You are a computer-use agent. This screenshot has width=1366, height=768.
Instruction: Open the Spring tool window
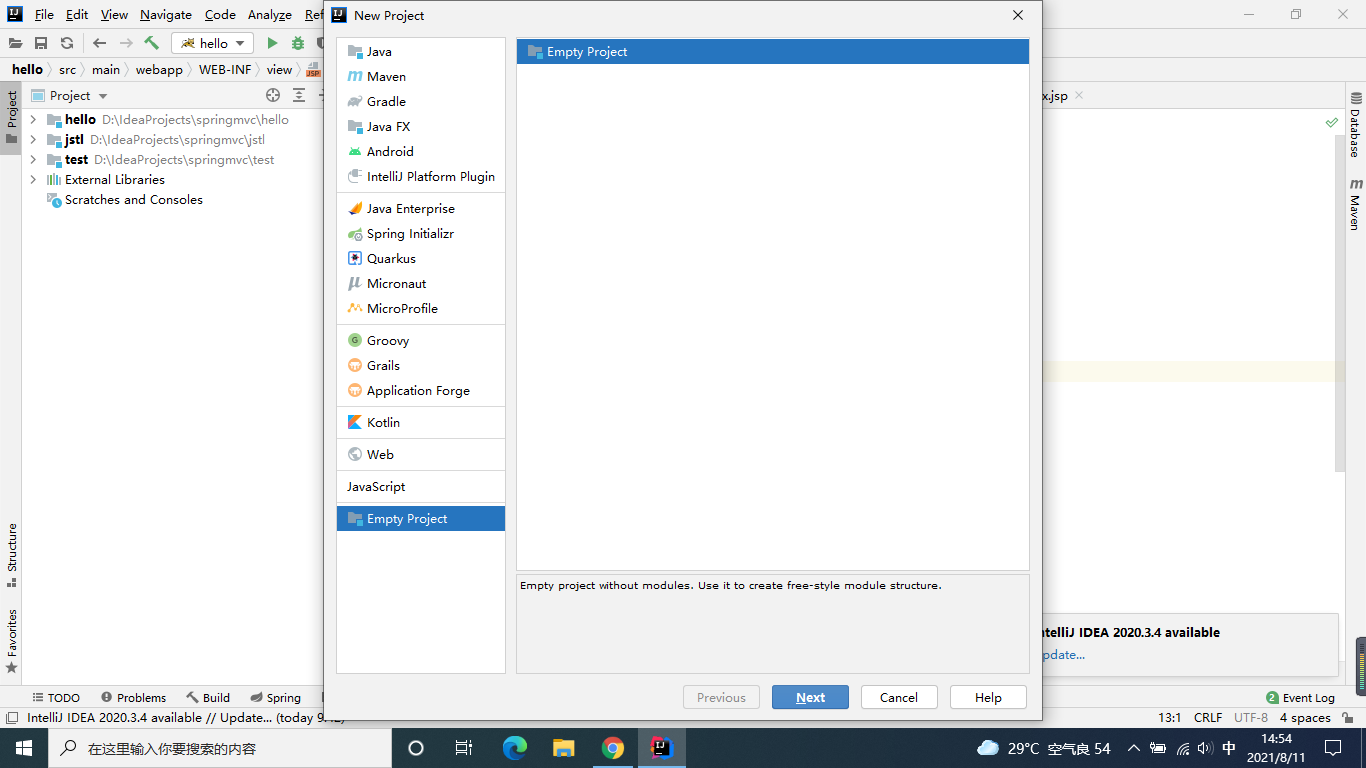pyautogui.click(x=276, y=698)
